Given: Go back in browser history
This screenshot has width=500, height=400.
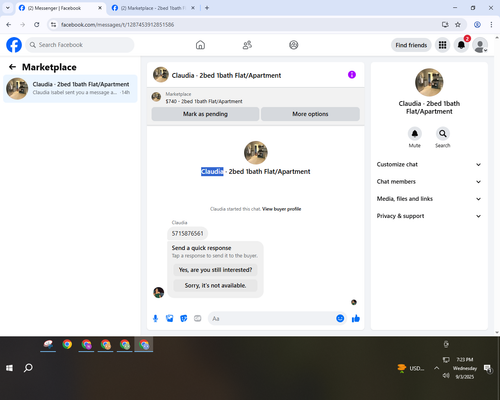Looking at the screenshot, I should [9, 25].
